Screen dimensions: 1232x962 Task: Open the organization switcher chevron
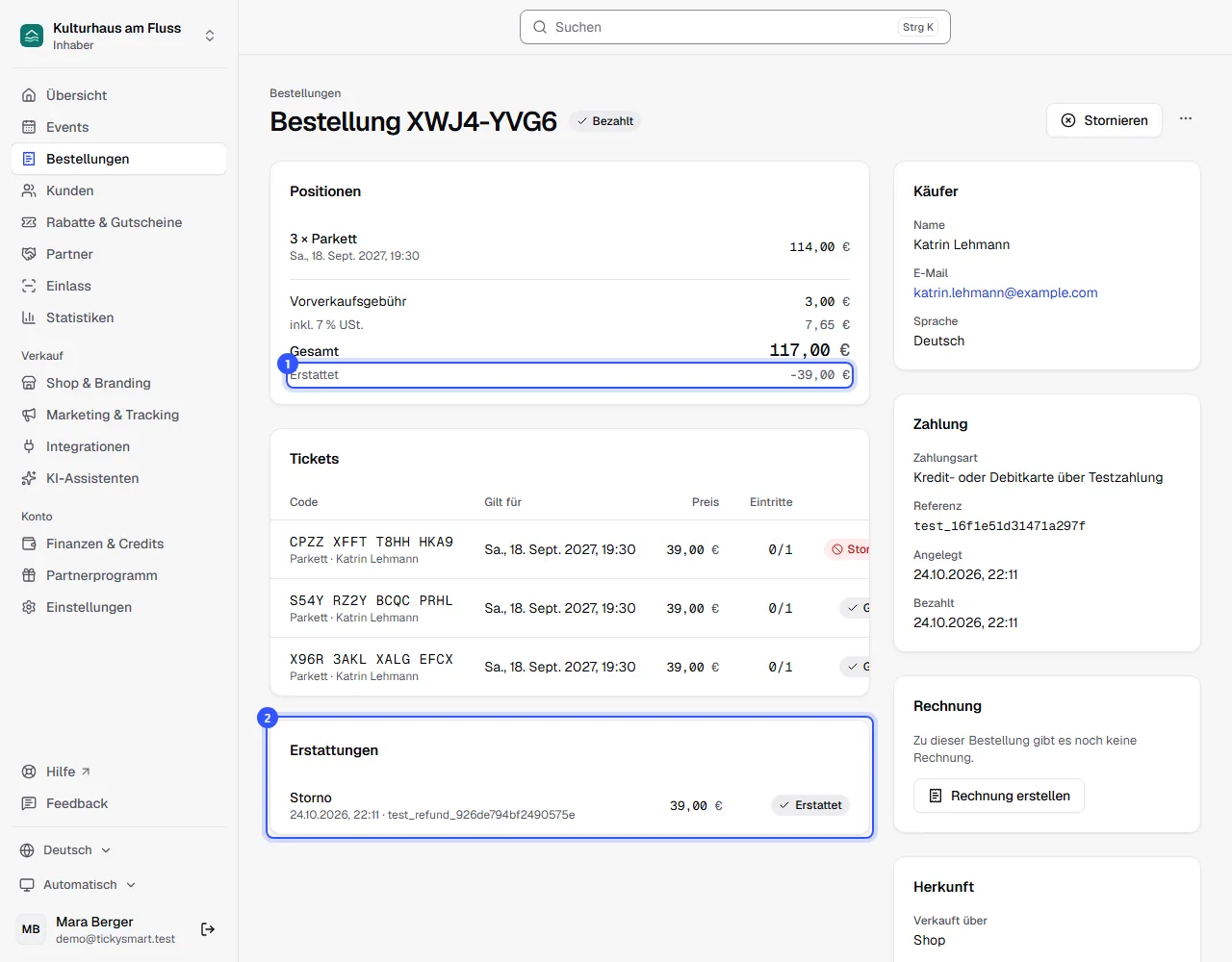coord(210,36)
